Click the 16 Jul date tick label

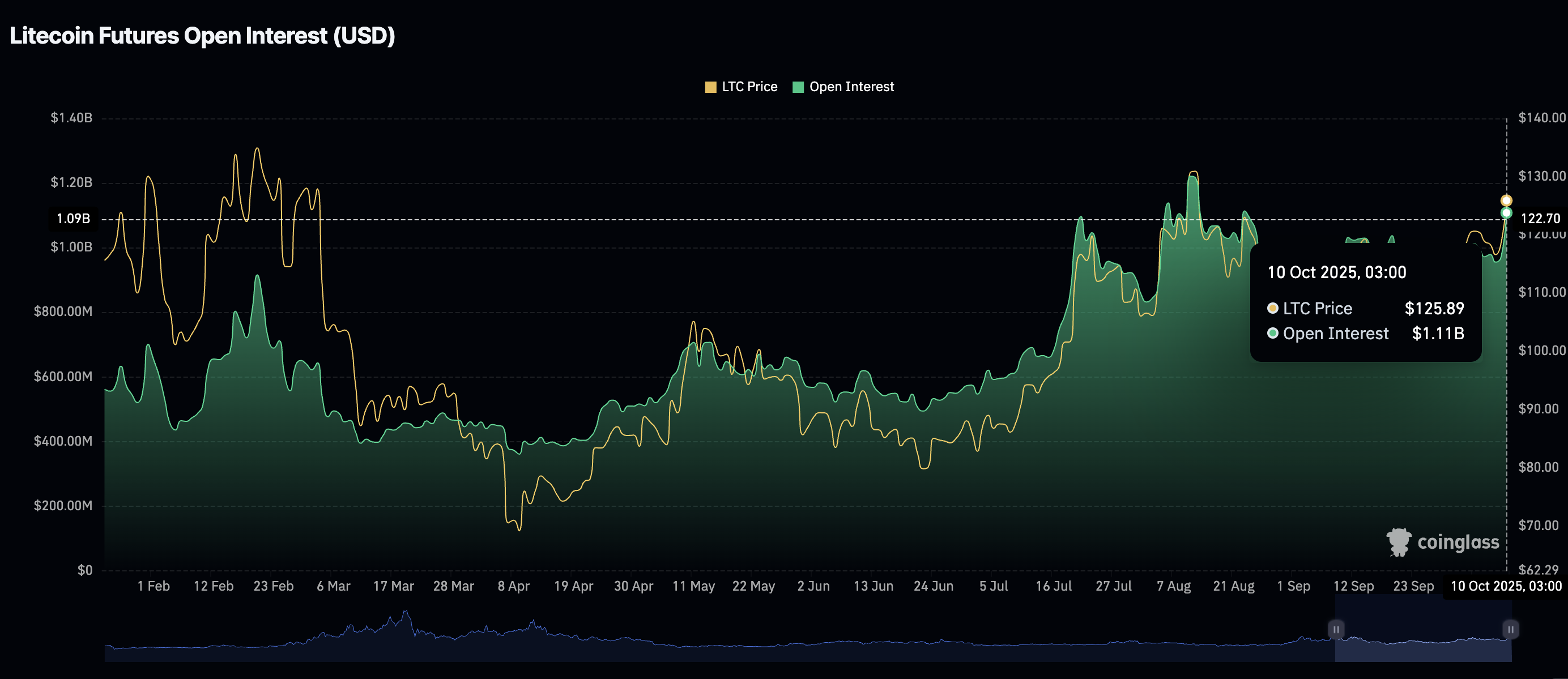pyautogui.click(x=1054, y=586)
